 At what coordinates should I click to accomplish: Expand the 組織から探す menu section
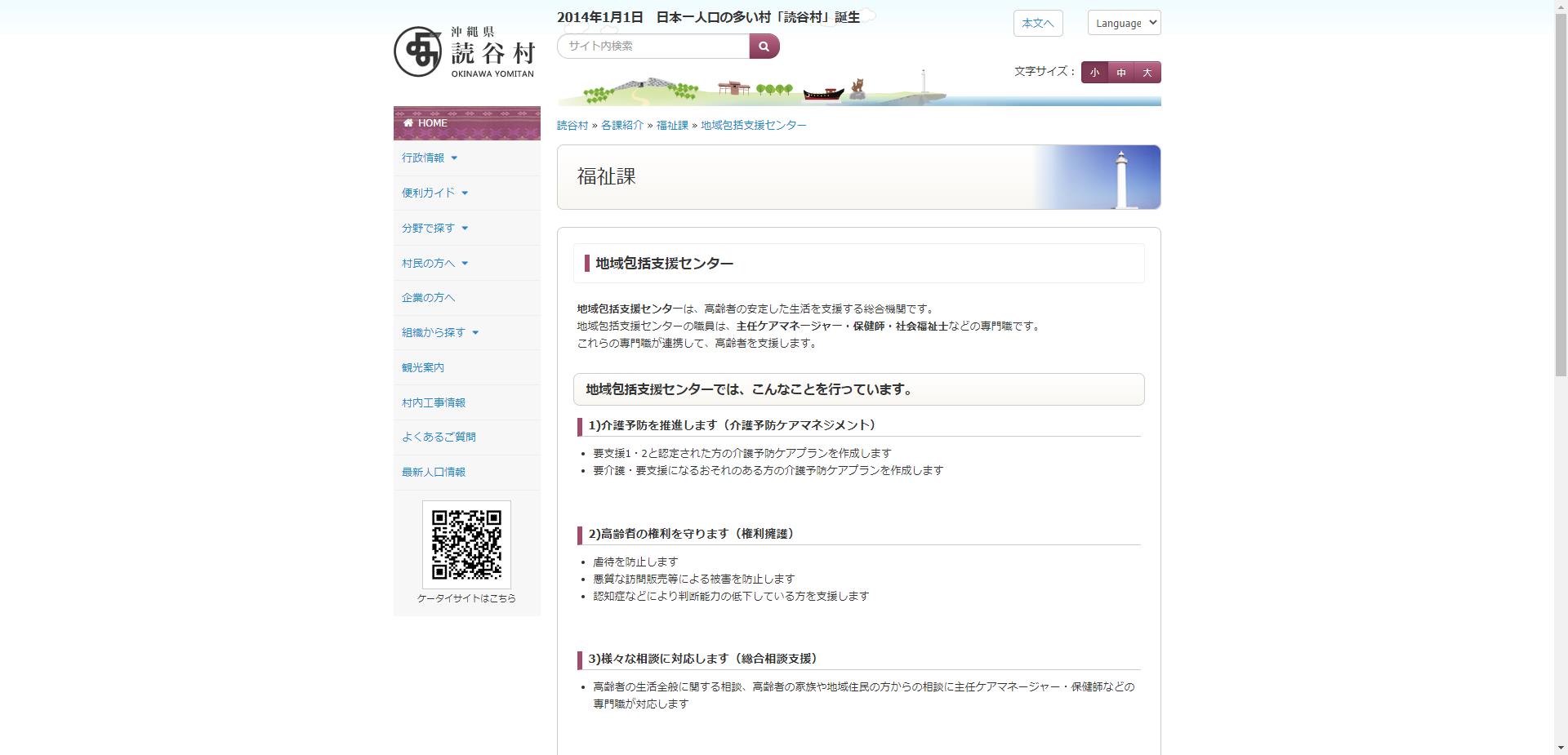click(433, 332)
